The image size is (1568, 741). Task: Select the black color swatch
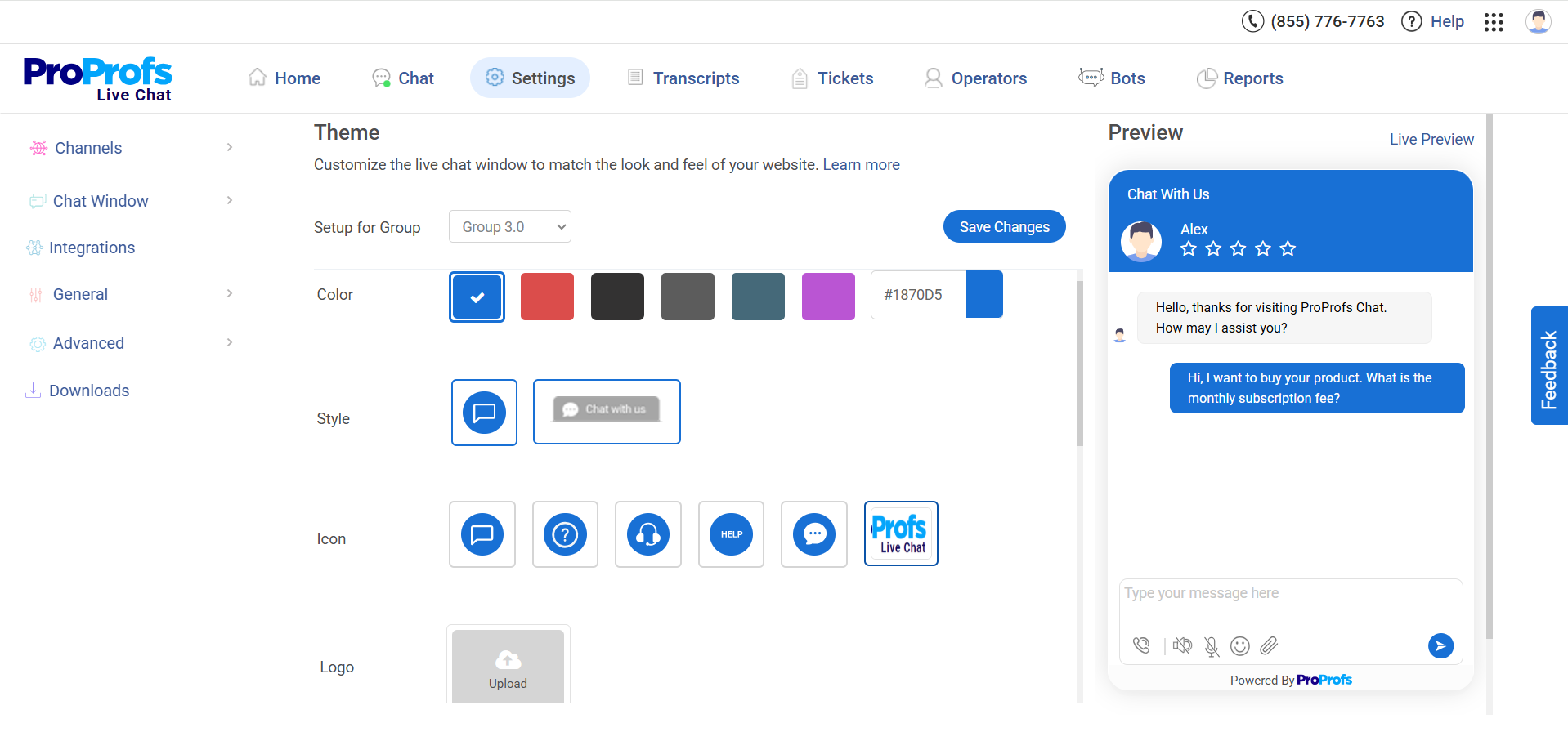(x=617, y=297)
